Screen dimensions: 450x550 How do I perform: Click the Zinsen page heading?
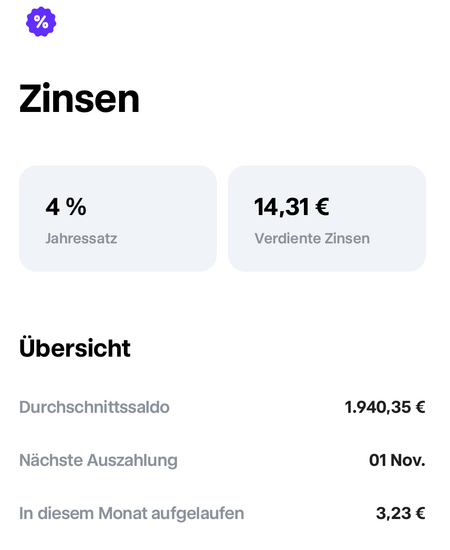[79, 99]
